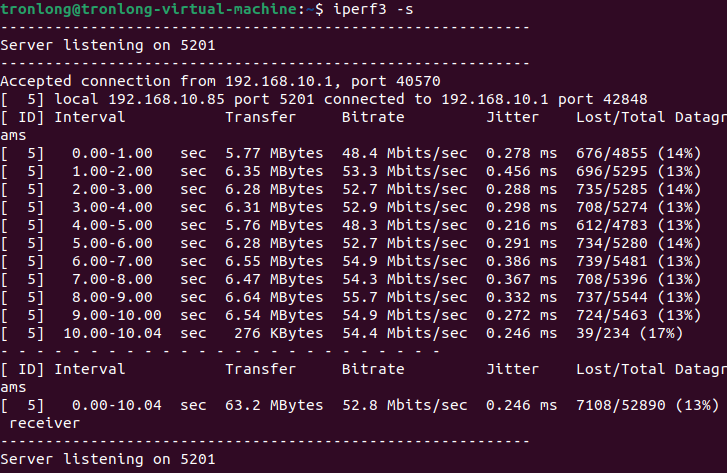The height and width of the screenshot is (473, 727).
Task: Click the word 'receiver' in summary
Action: point(45,423)
